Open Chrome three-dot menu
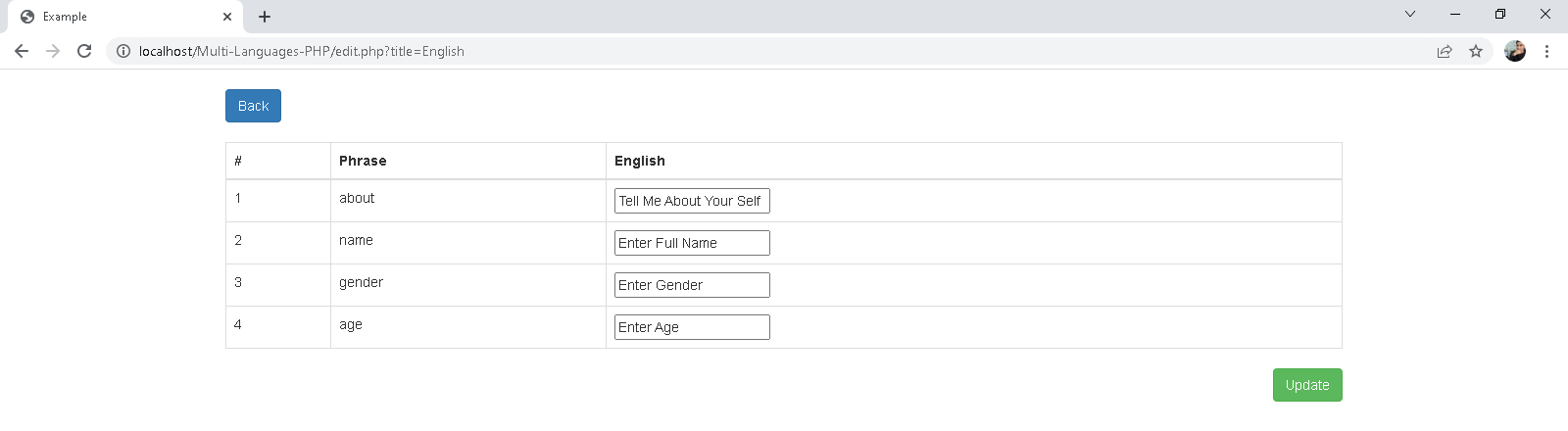 (x=1546, y=51)
